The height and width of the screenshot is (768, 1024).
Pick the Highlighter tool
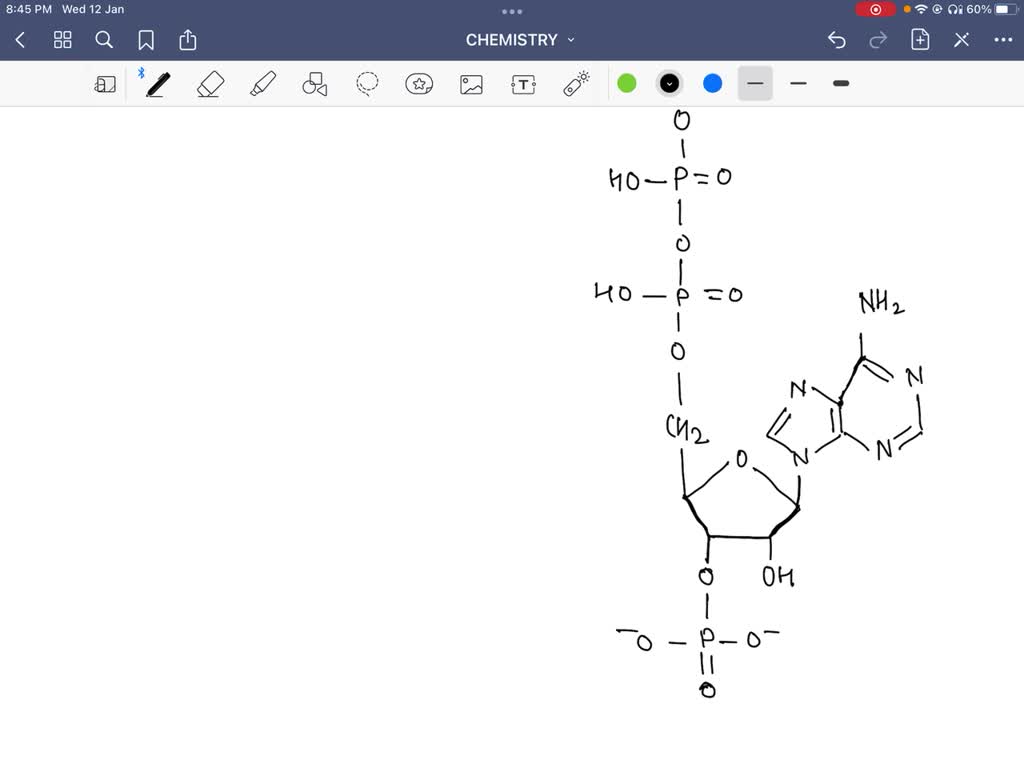[x=262, y=84]
